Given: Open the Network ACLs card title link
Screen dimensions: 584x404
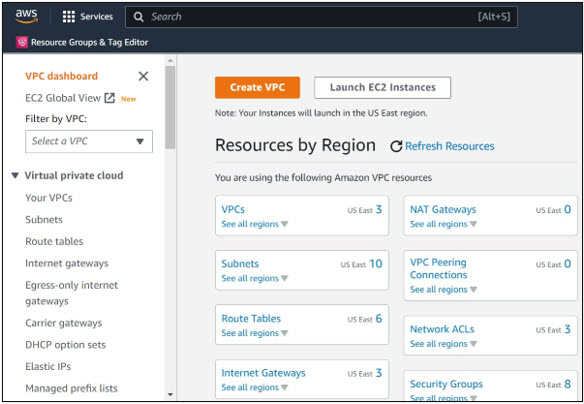Looking at the screenshot, I should [x=442, y=329].
